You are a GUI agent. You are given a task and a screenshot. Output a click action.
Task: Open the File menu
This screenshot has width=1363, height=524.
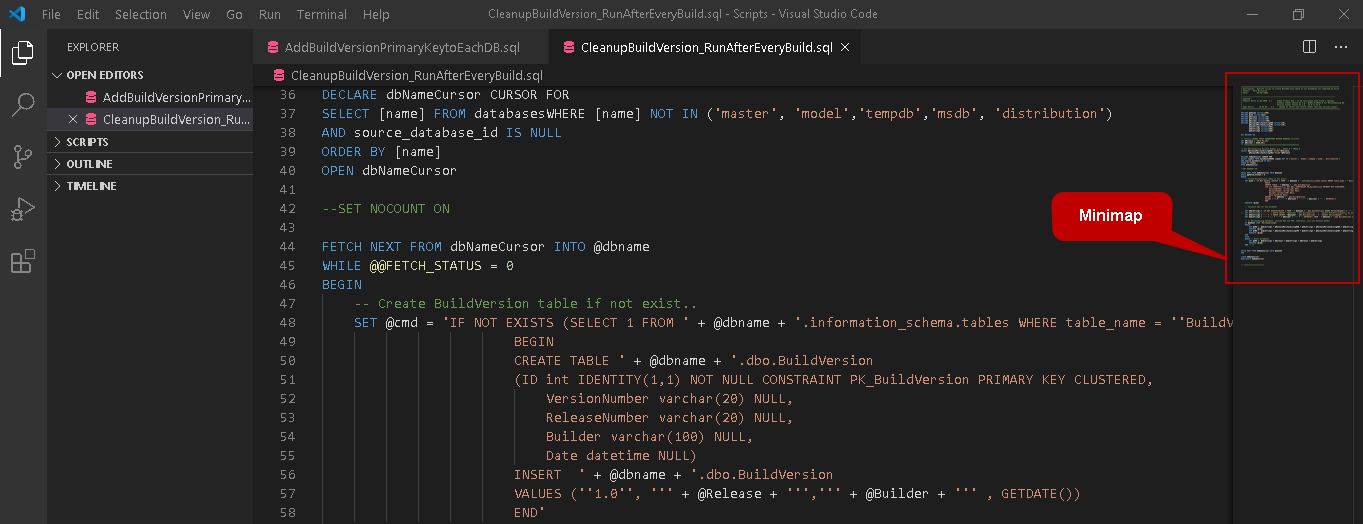point(51,14)
